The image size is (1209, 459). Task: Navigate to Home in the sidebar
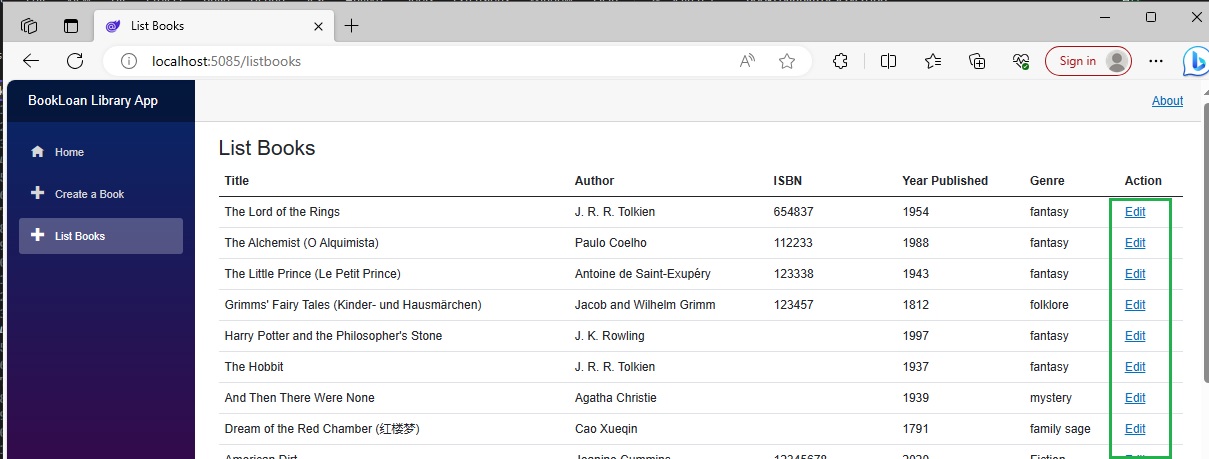[100, 152]
